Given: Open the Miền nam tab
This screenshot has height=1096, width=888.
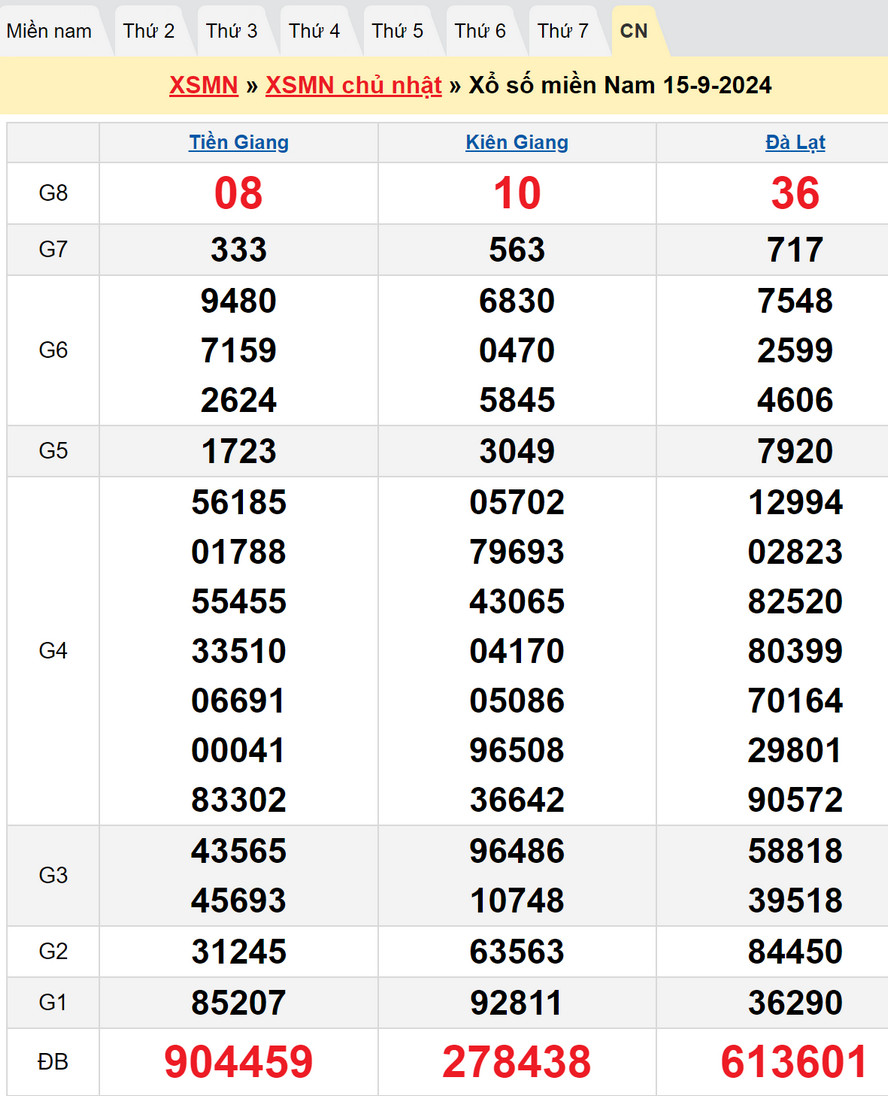Looking at the screenshot, I should click(x=49, y=31).
